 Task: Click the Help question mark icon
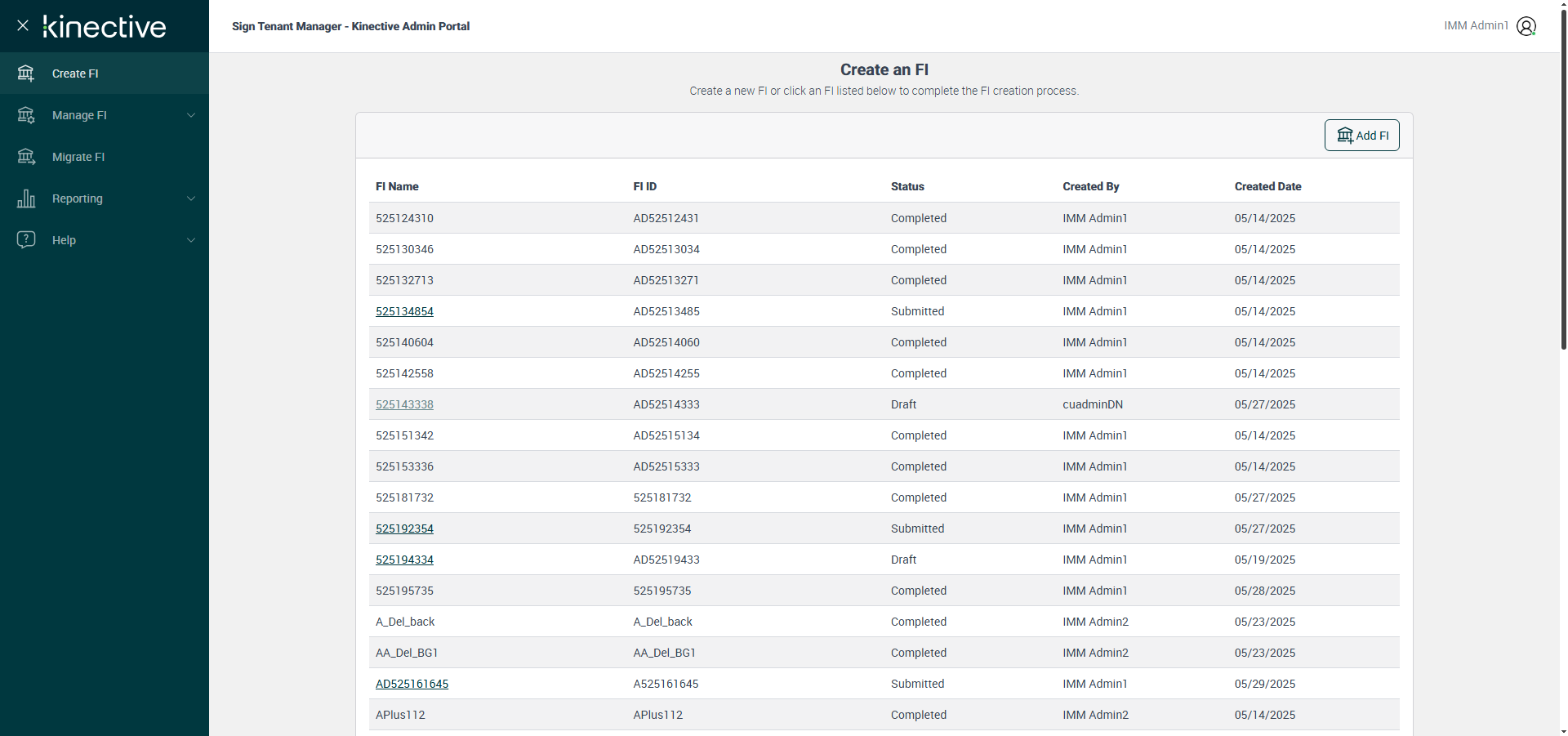[x=26, y=239]
